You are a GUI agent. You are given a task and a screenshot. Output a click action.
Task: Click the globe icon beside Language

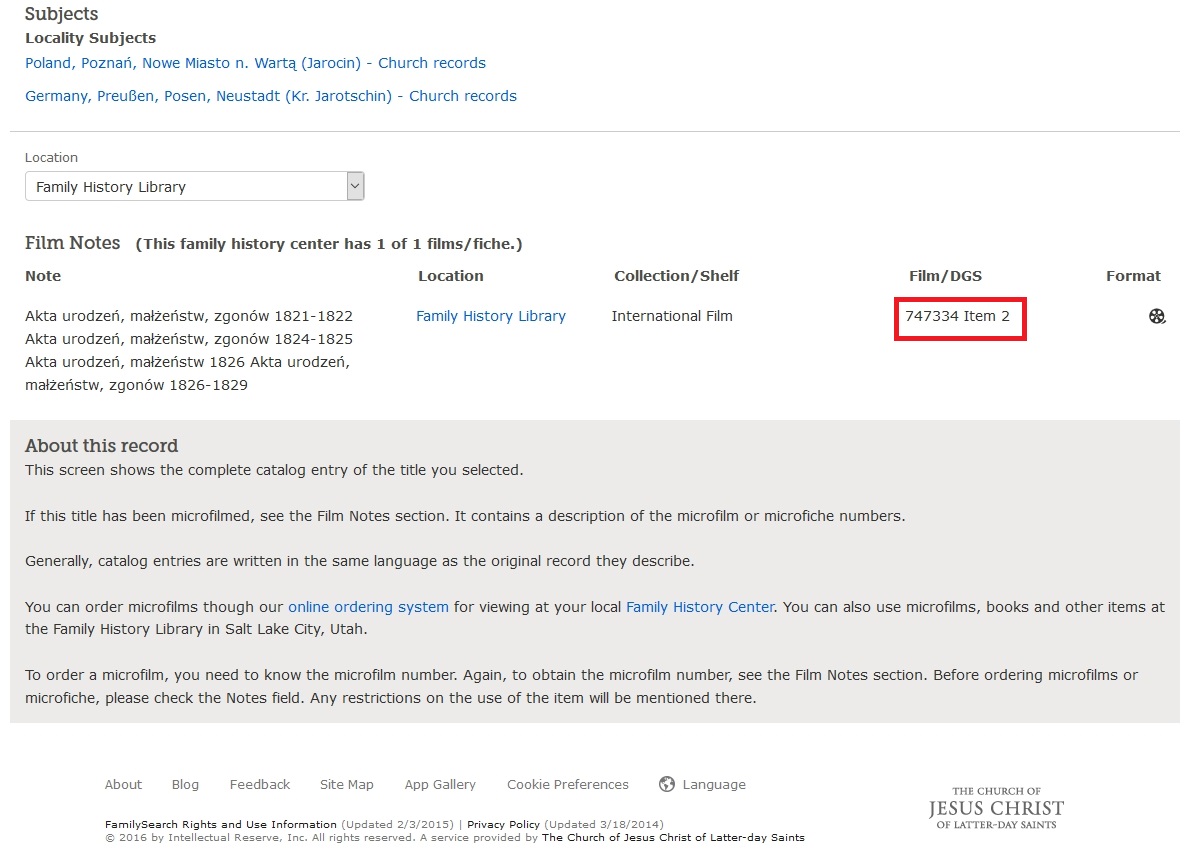click(667, 784)
